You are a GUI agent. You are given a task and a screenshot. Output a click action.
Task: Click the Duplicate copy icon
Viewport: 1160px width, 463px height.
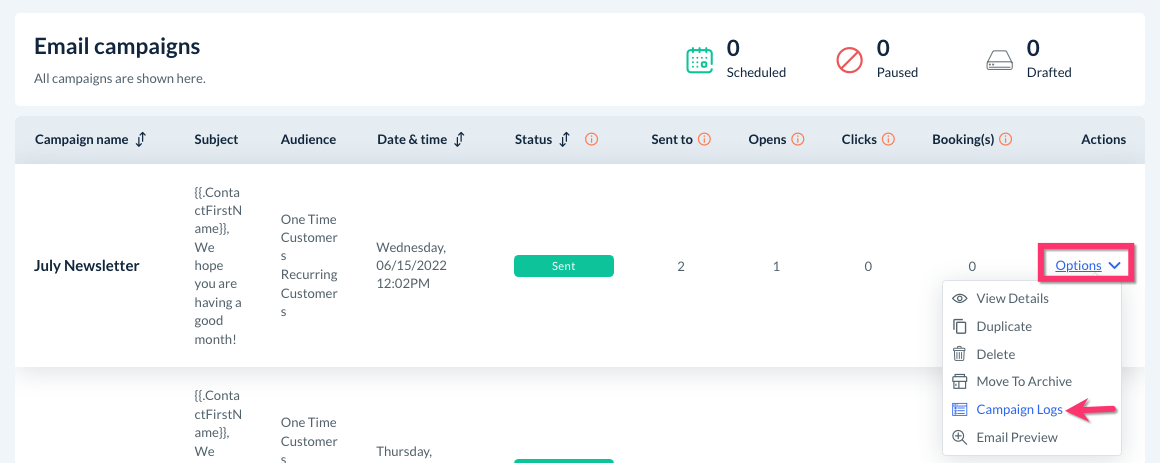[x=960, y=326]
